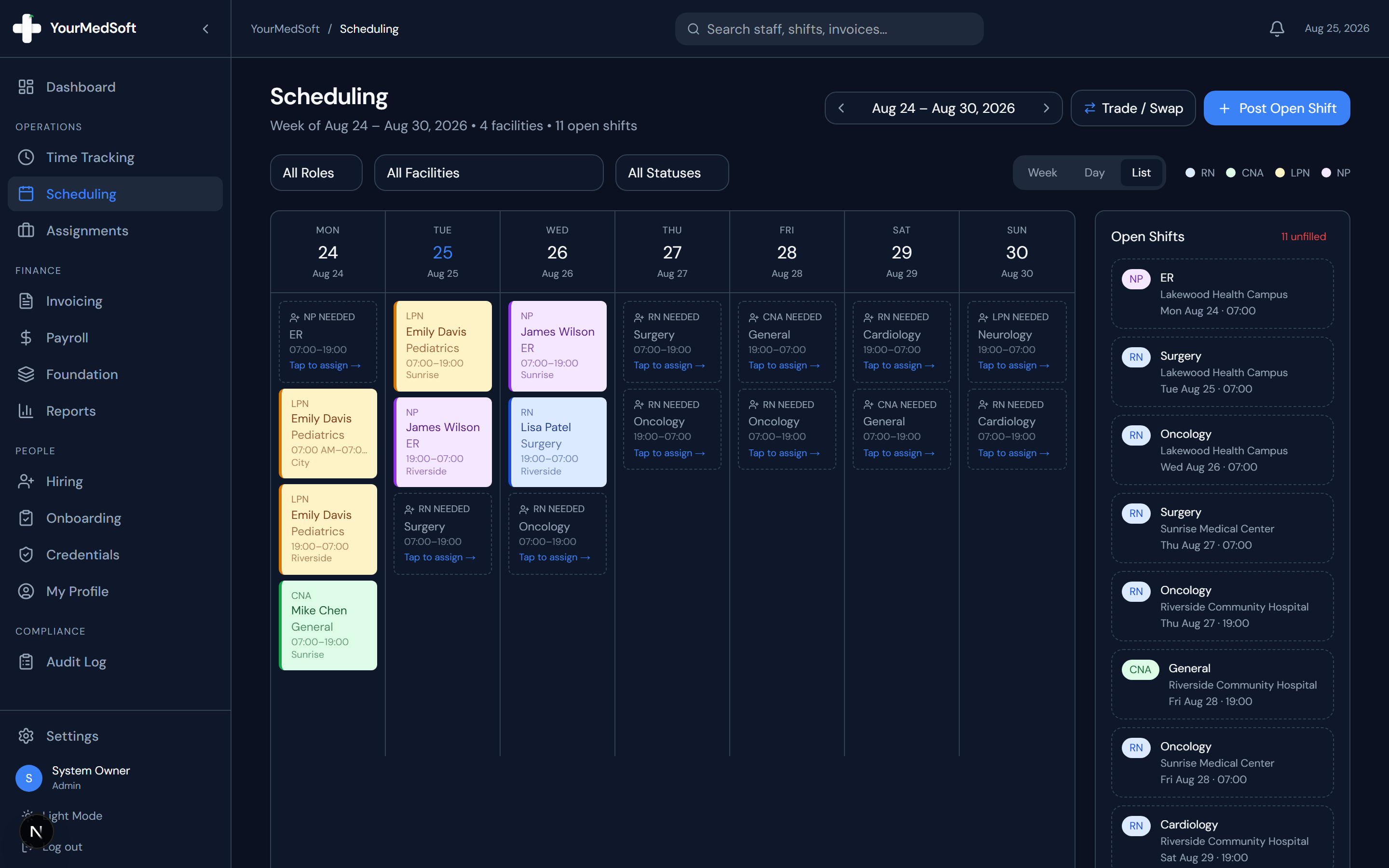Select Tuesday 25 column header
The height and width of the screenshot is (868, 1389).
click(443, 252)
